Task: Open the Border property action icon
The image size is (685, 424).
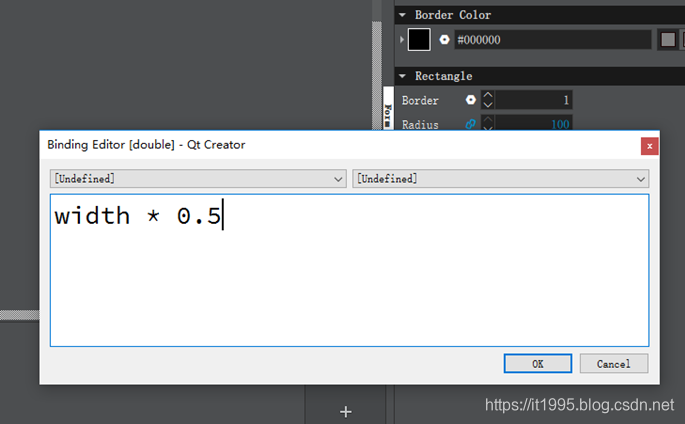Action: (x=471, y=100)
